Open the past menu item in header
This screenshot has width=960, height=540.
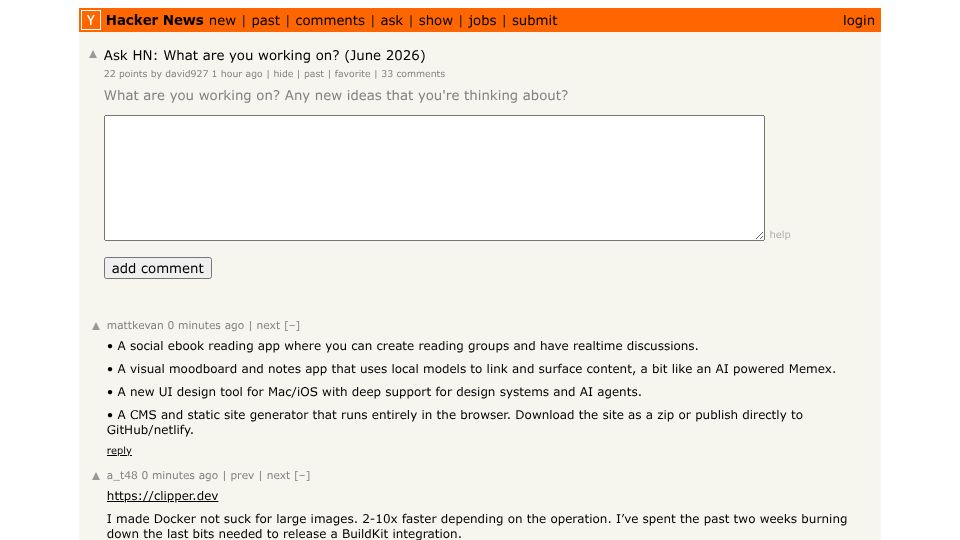pos(266,20)
